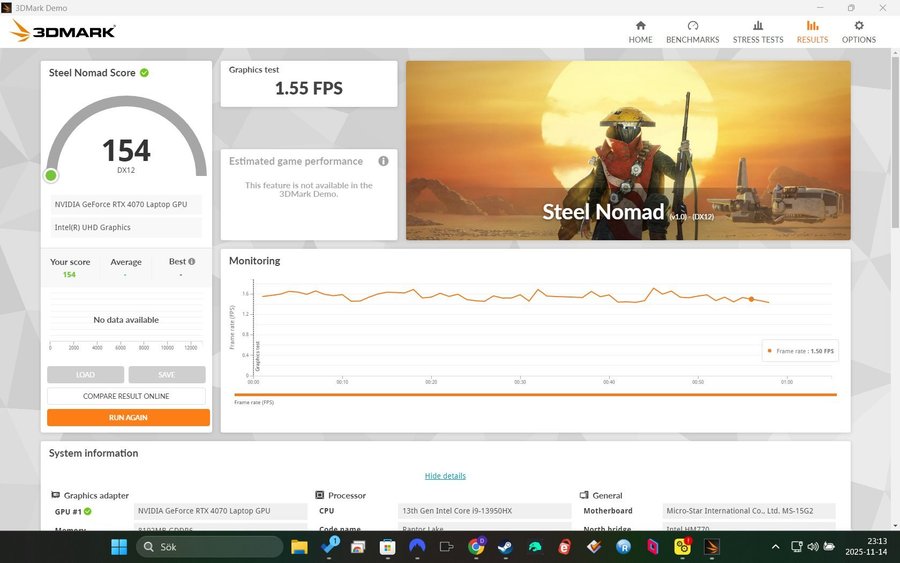The height and width of the screenshot is (563, 900).
Task: Click the 3DMark logo in header
Action: [x=64, y=31]
